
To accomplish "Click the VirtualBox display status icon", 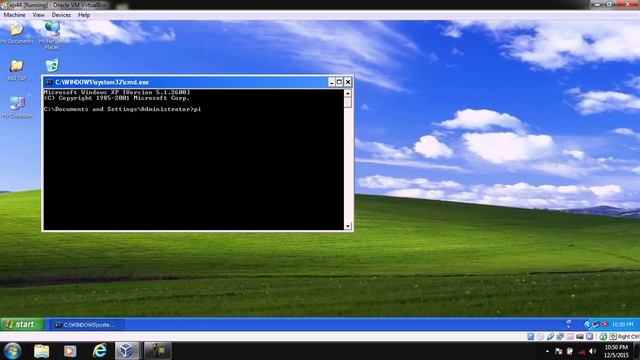I will click(580, 336).
